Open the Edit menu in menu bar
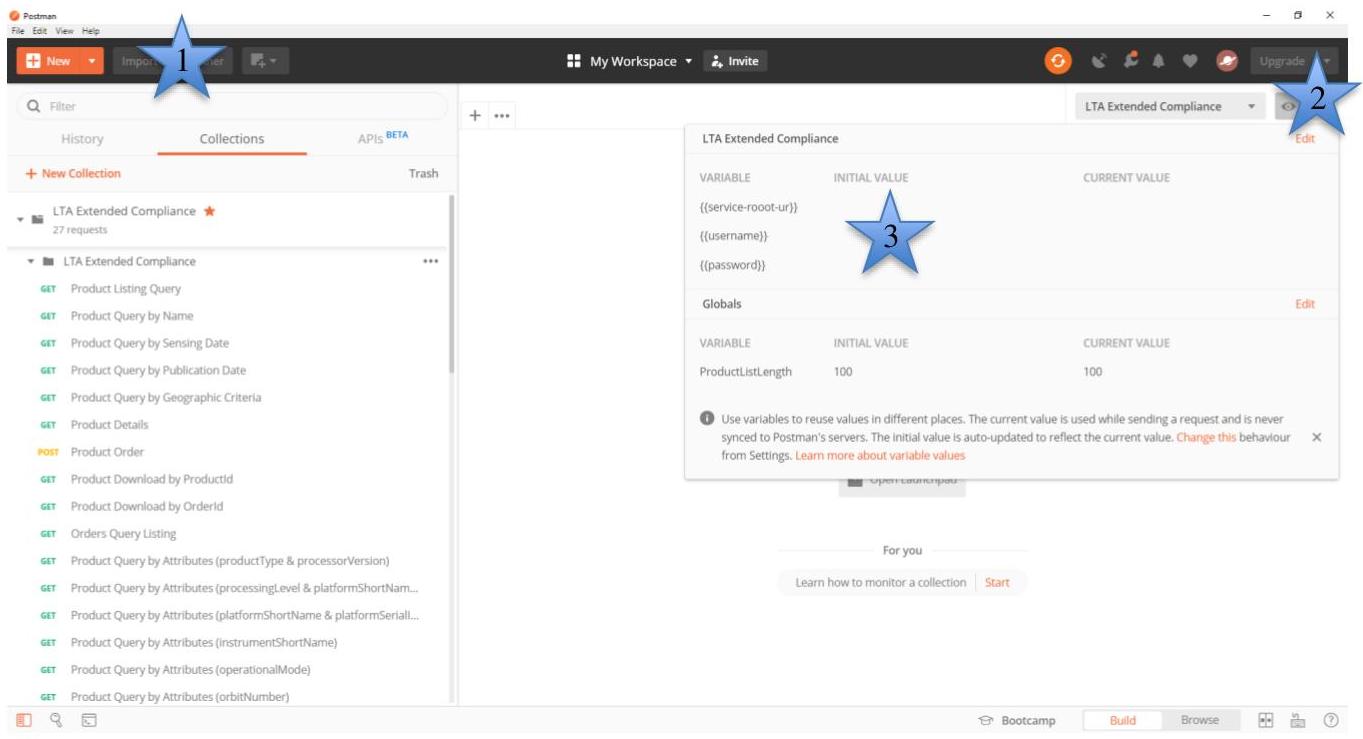Screen dimensions: 1363x739 (40, 31)
